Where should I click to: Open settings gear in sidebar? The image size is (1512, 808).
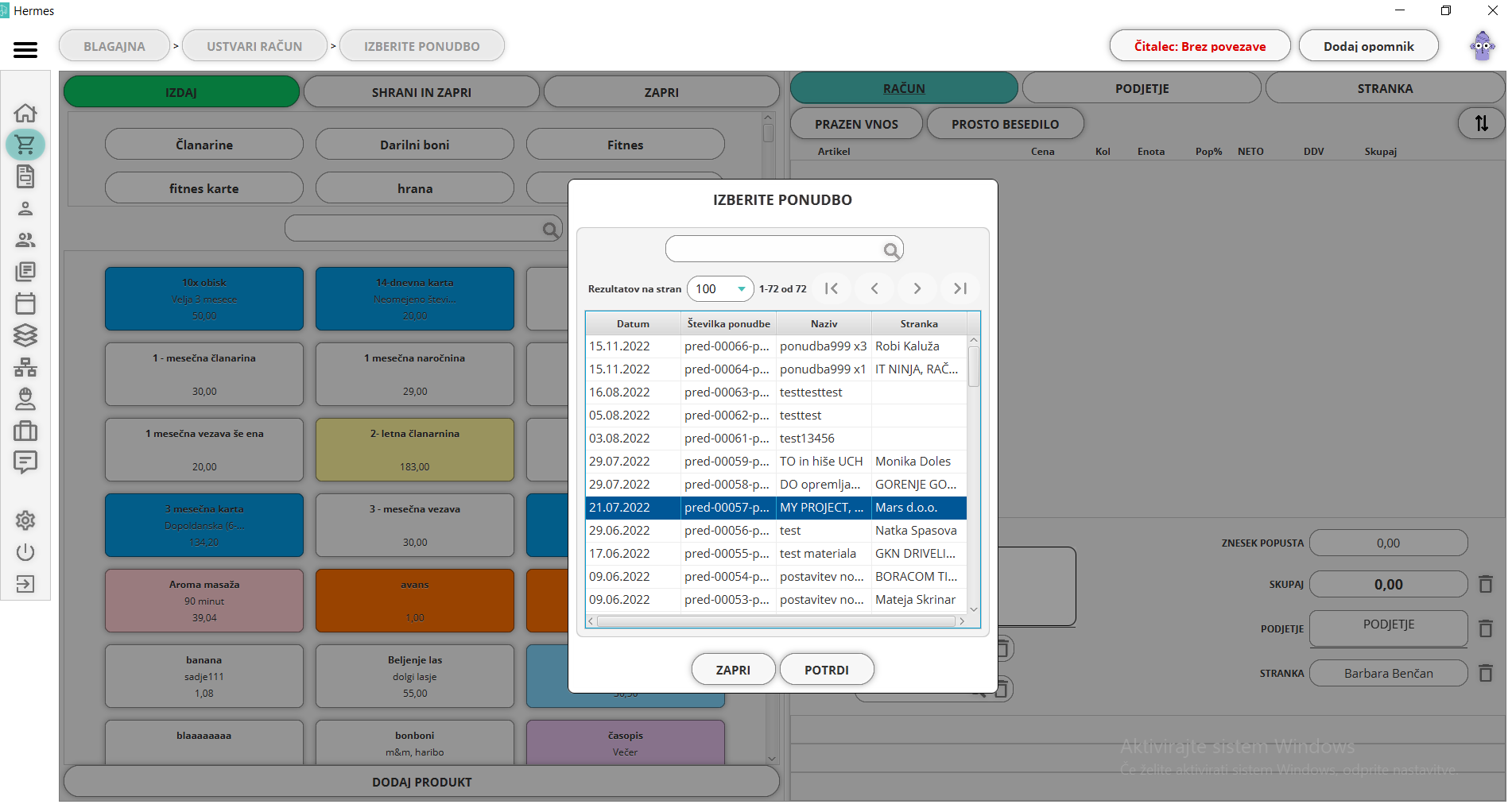pyautogui.click(x=25, y=520)
